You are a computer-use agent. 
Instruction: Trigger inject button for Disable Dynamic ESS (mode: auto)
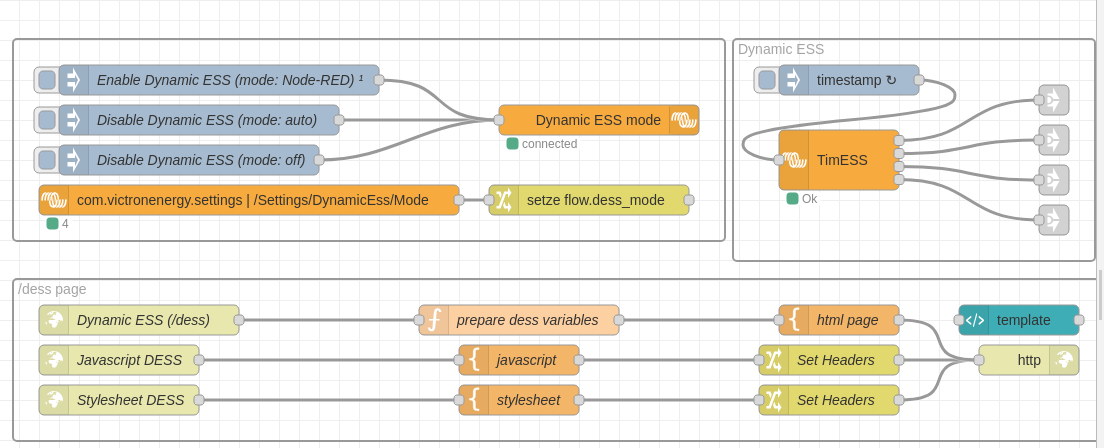pos(47,120)
